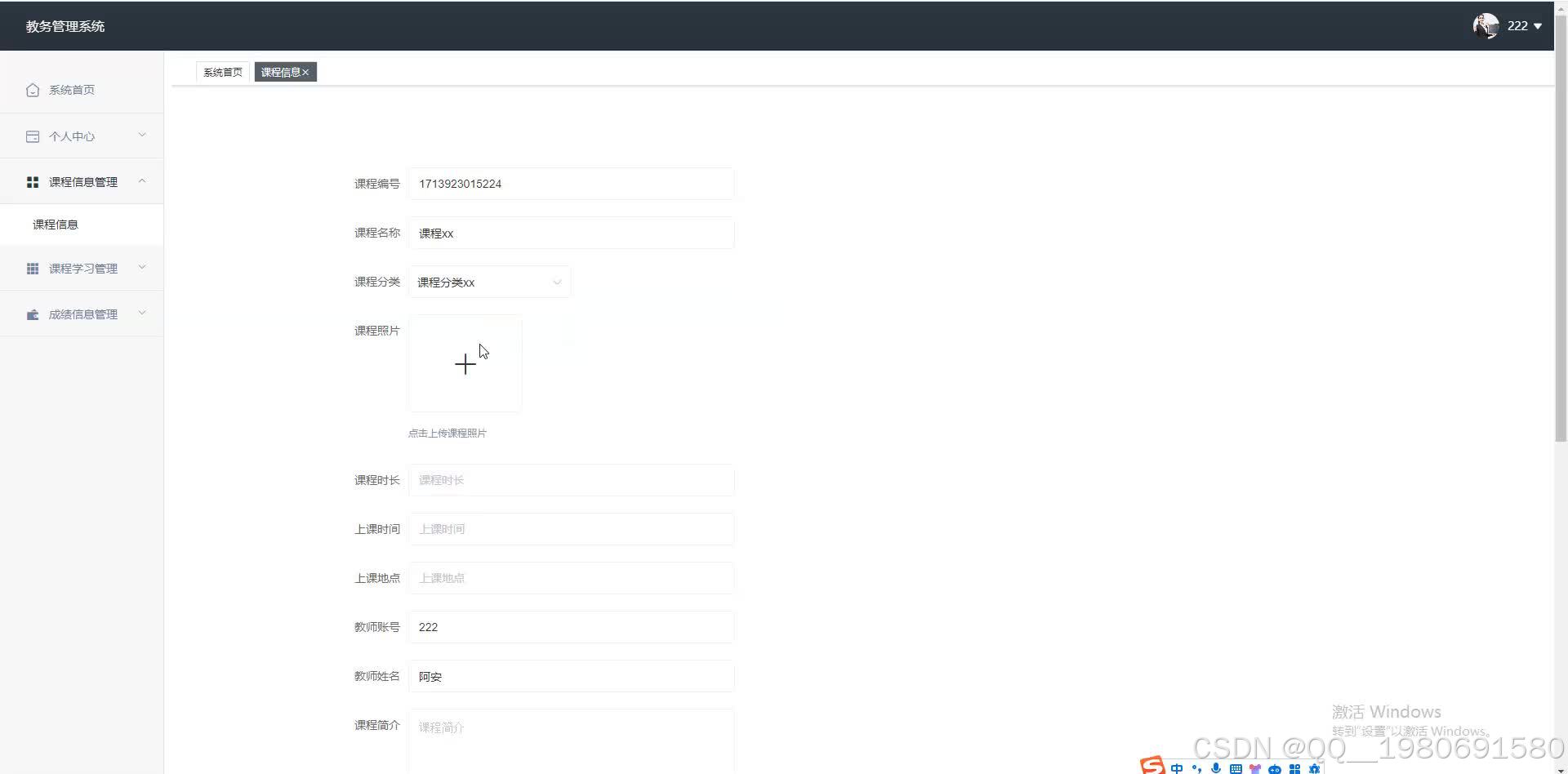Open the IME toolbox grid icon
Screen dimensions: 1568x774
click(x=1294, y=768)
